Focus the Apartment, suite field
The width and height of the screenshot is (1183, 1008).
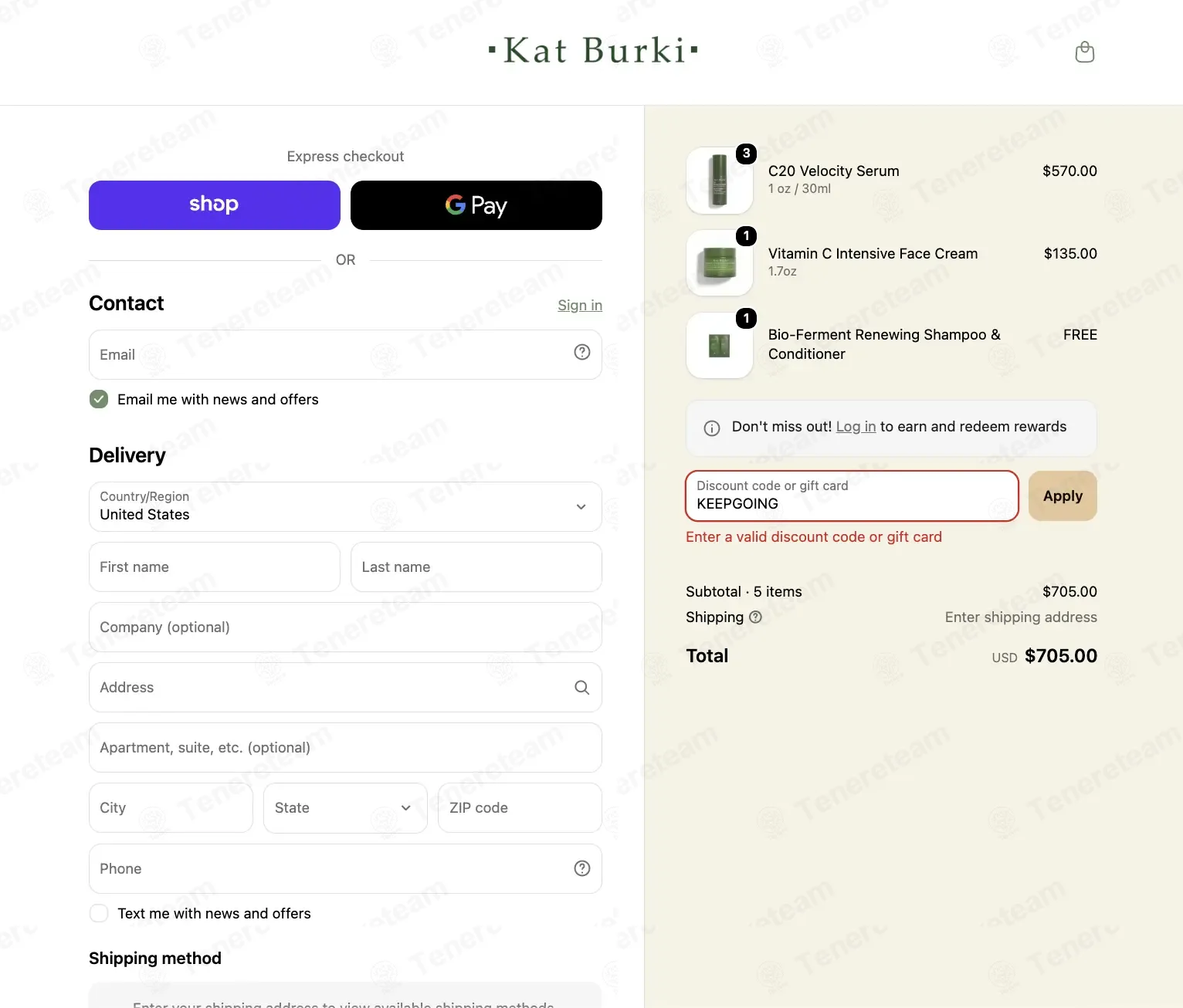point(345,747)
